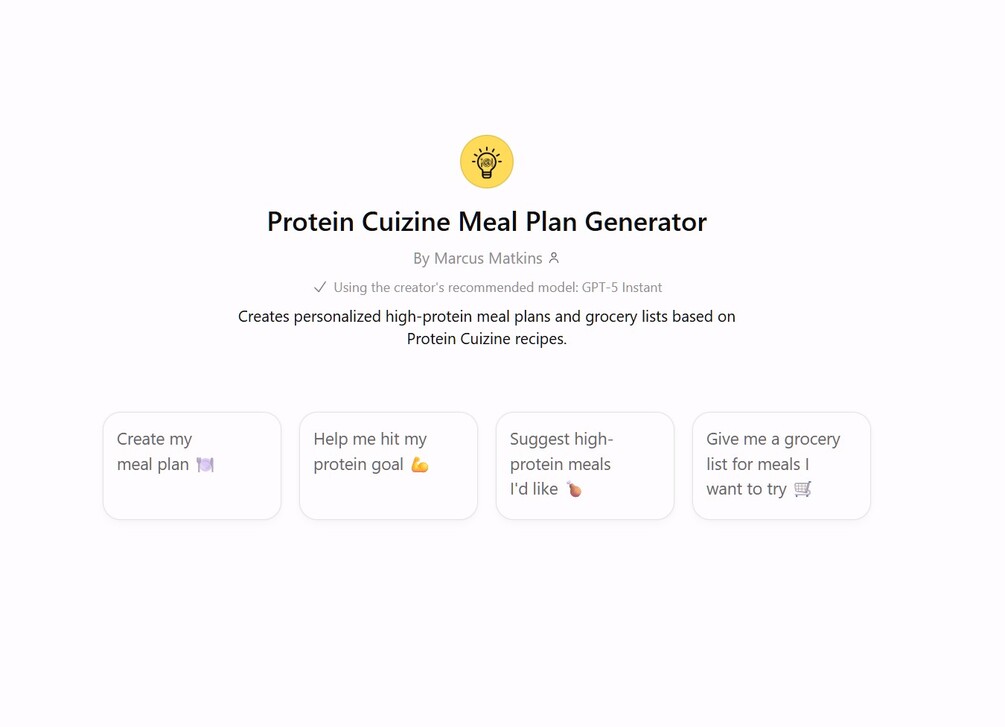1005x727 pixels.
Task: Click the chicken drumstick emoji icon
Action: coord(574,489)
